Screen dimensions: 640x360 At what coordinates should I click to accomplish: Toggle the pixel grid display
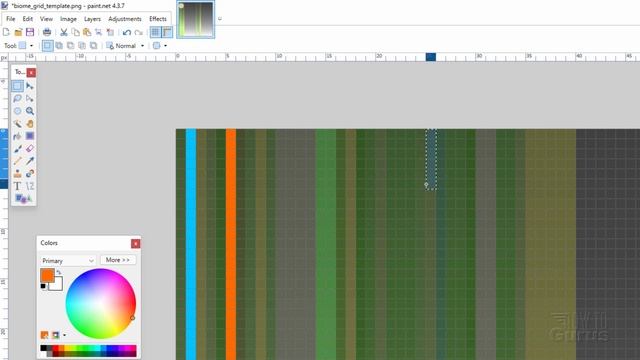(156, 32)
